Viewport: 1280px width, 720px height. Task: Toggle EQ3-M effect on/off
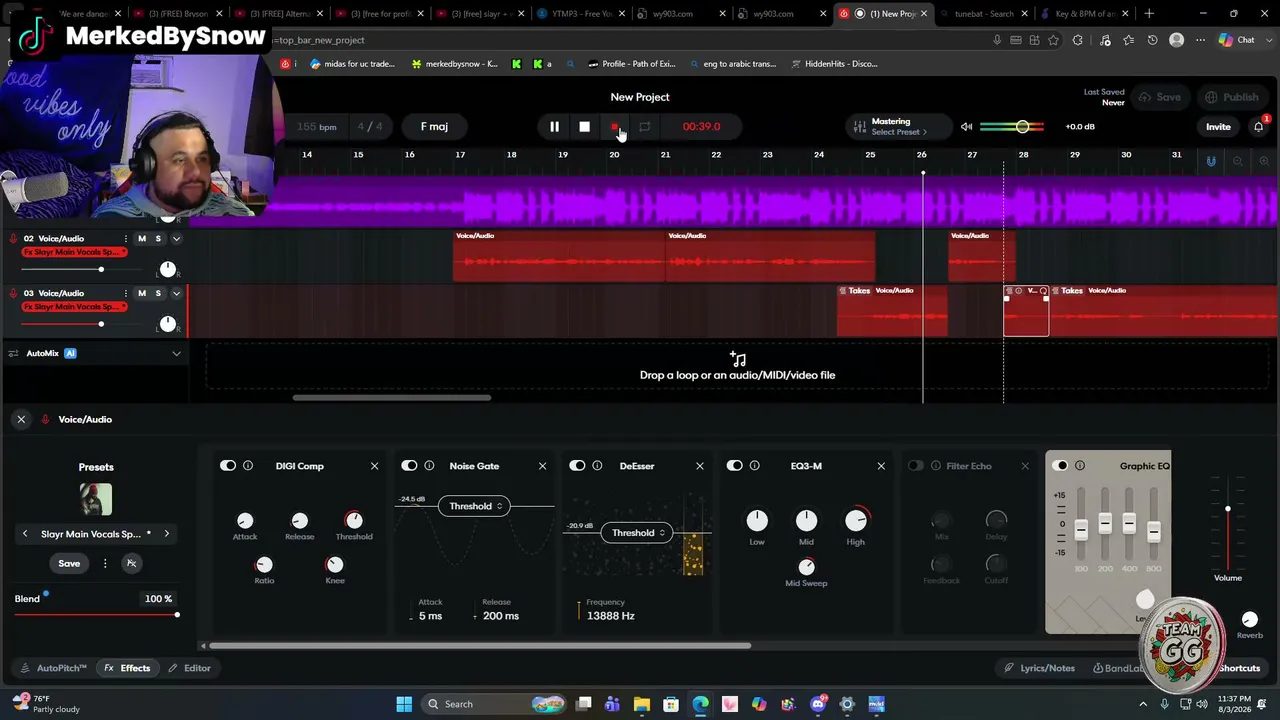[734, 466]
